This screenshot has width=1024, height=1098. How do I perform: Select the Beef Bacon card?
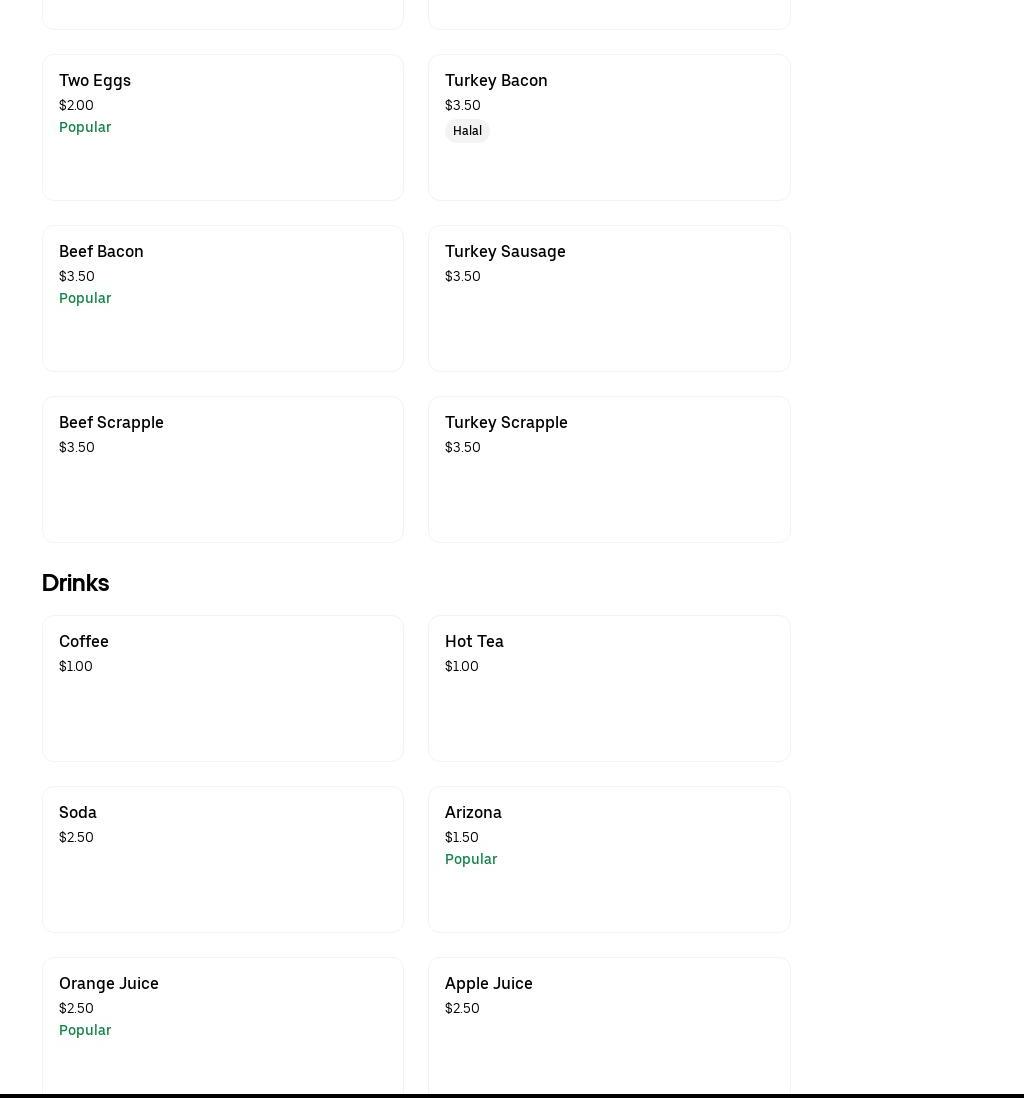click(x=223, y=298)
